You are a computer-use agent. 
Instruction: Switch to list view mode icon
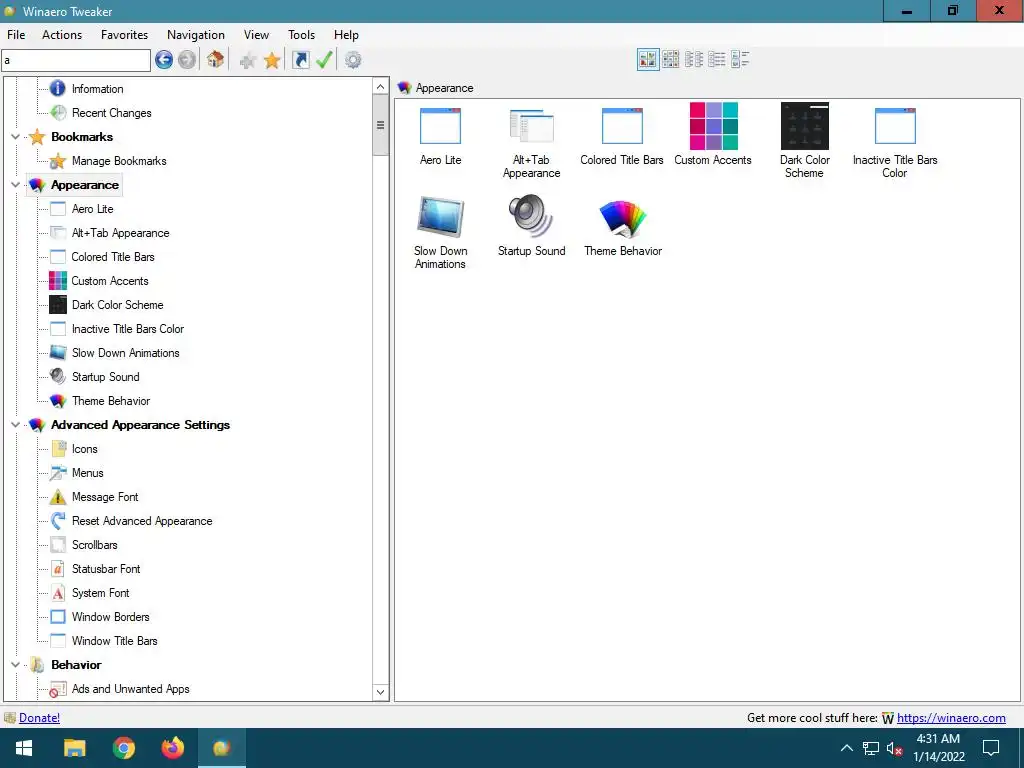(694, 59)
